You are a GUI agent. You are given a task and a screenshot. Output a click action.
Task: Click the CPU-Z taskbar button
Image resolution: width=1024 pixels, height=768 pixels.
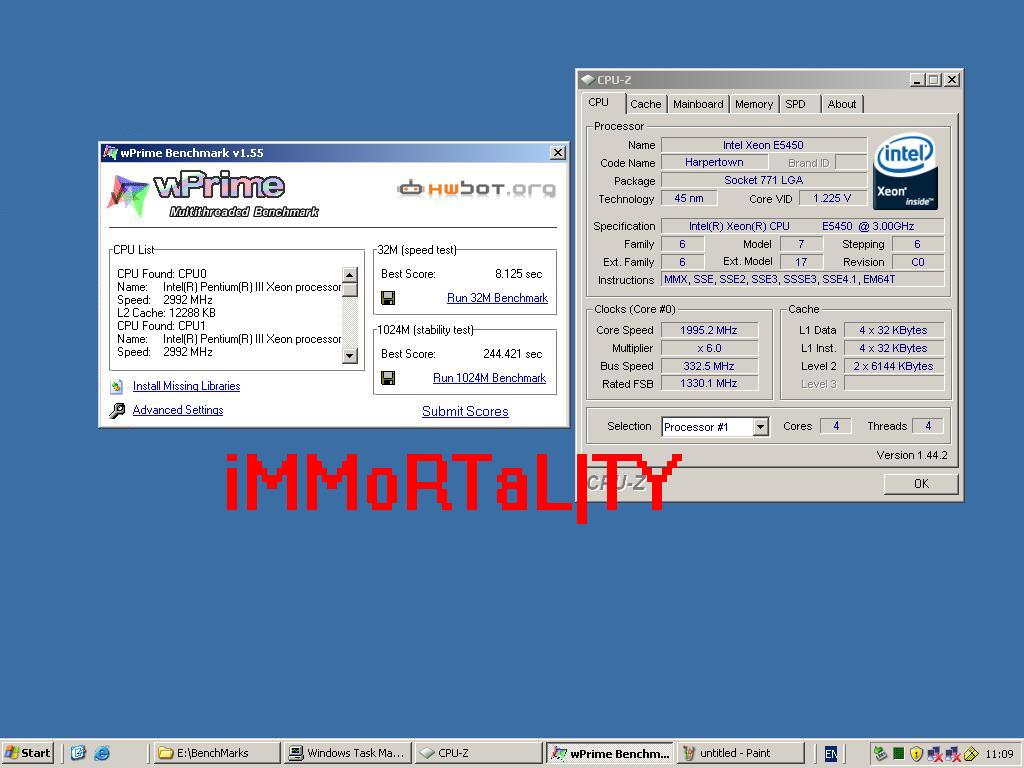coord(479,753)
